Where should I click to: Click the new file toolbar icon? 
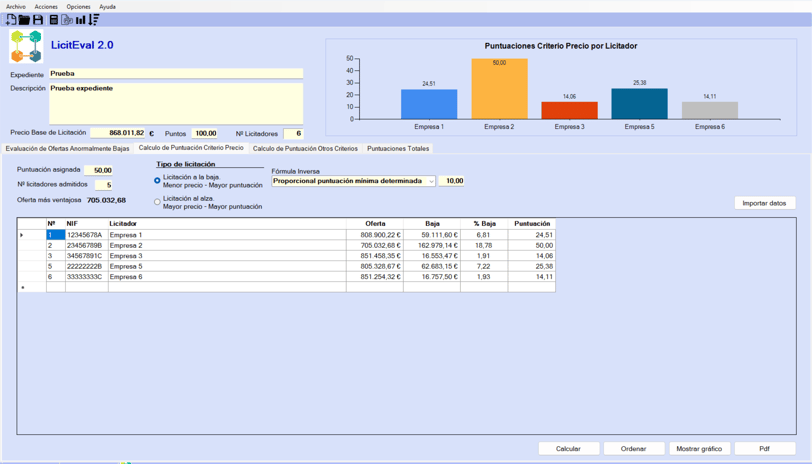pyautogui.click(x=10, y=20)
